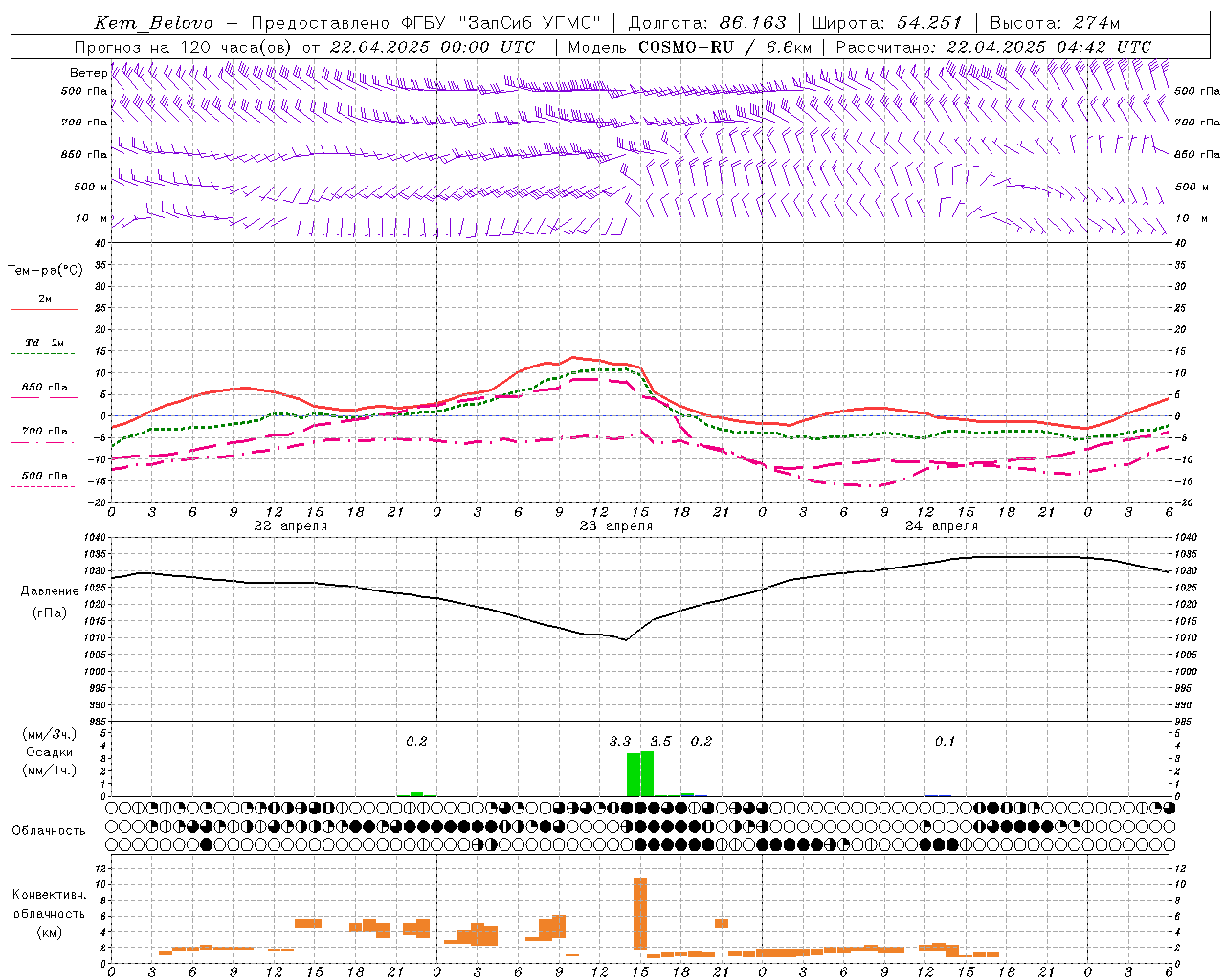
Task: Click the 'Конвективн.' convective cloud label
Action: 49,895
